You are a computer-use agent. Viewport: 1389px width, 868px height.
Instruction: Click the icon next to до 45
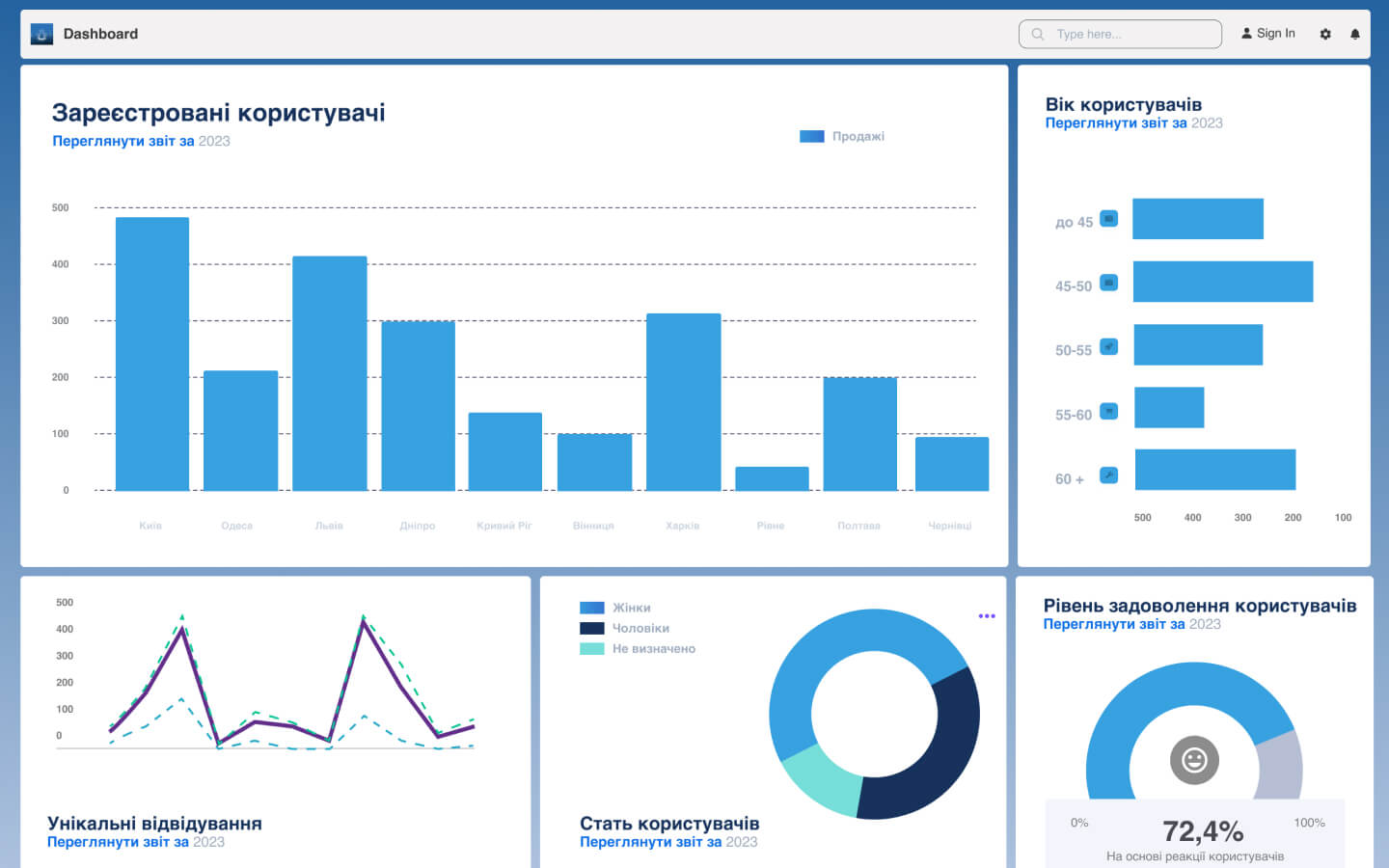click(x=1109, y=219)
